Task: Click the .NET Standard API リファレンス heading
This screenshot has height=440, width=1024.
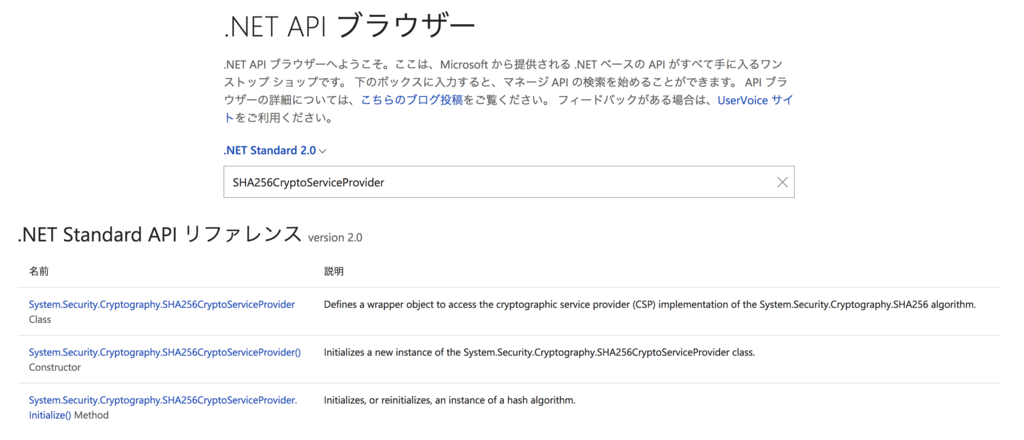Action: (159, 235)
